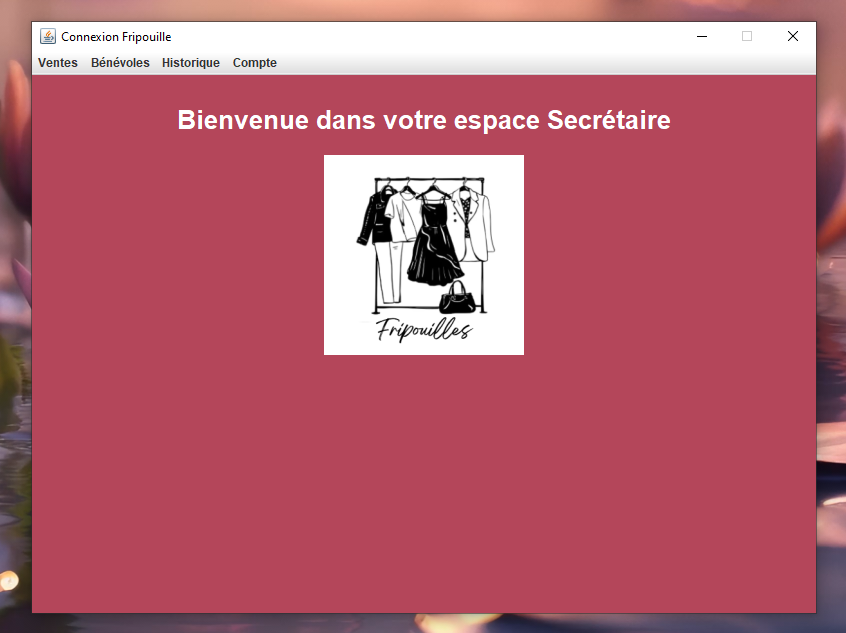
Task: Open the Historique menu
Action: pos(190,62)
